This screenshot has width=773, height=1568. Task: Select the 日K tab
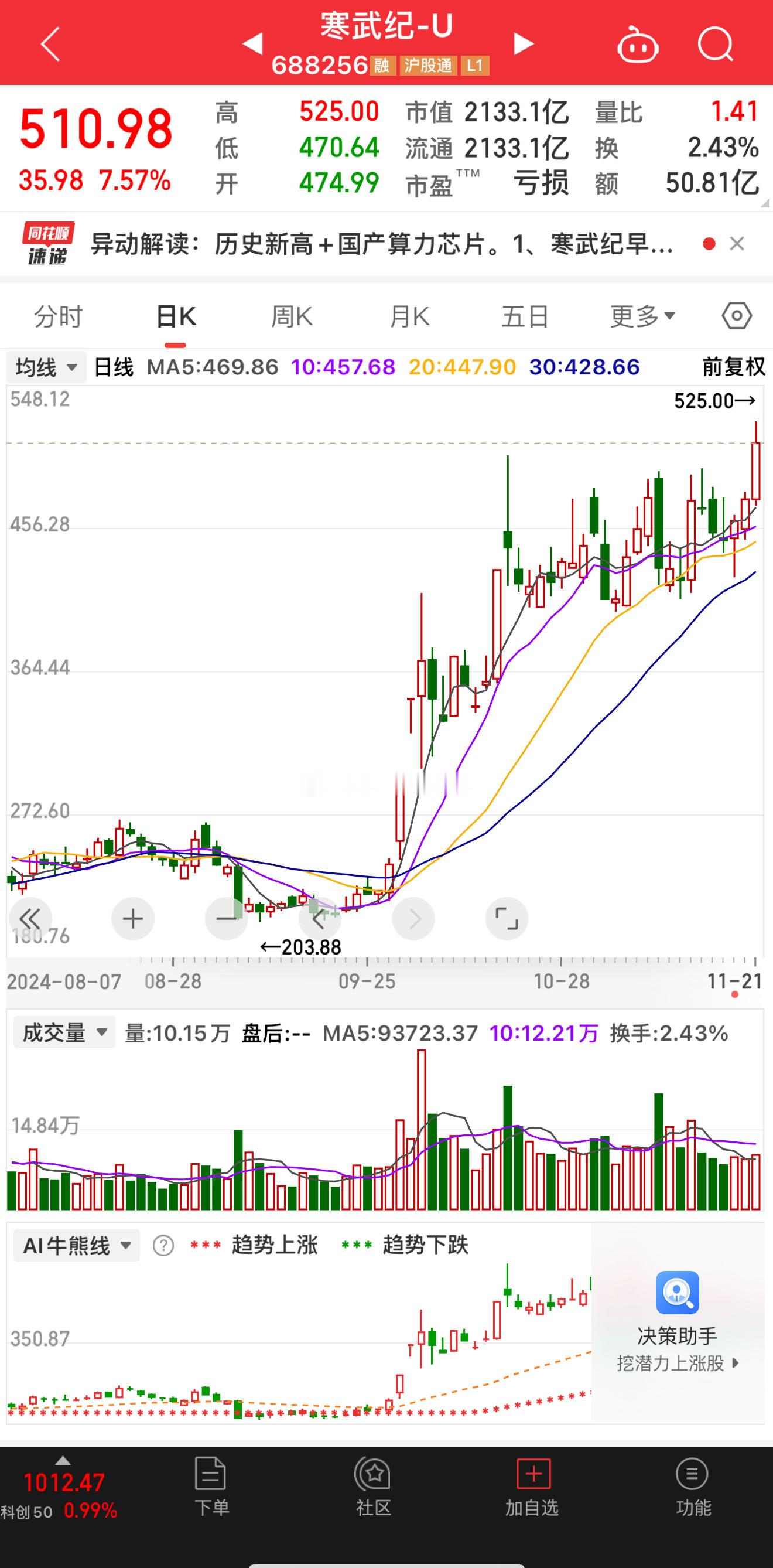point(176,316)
